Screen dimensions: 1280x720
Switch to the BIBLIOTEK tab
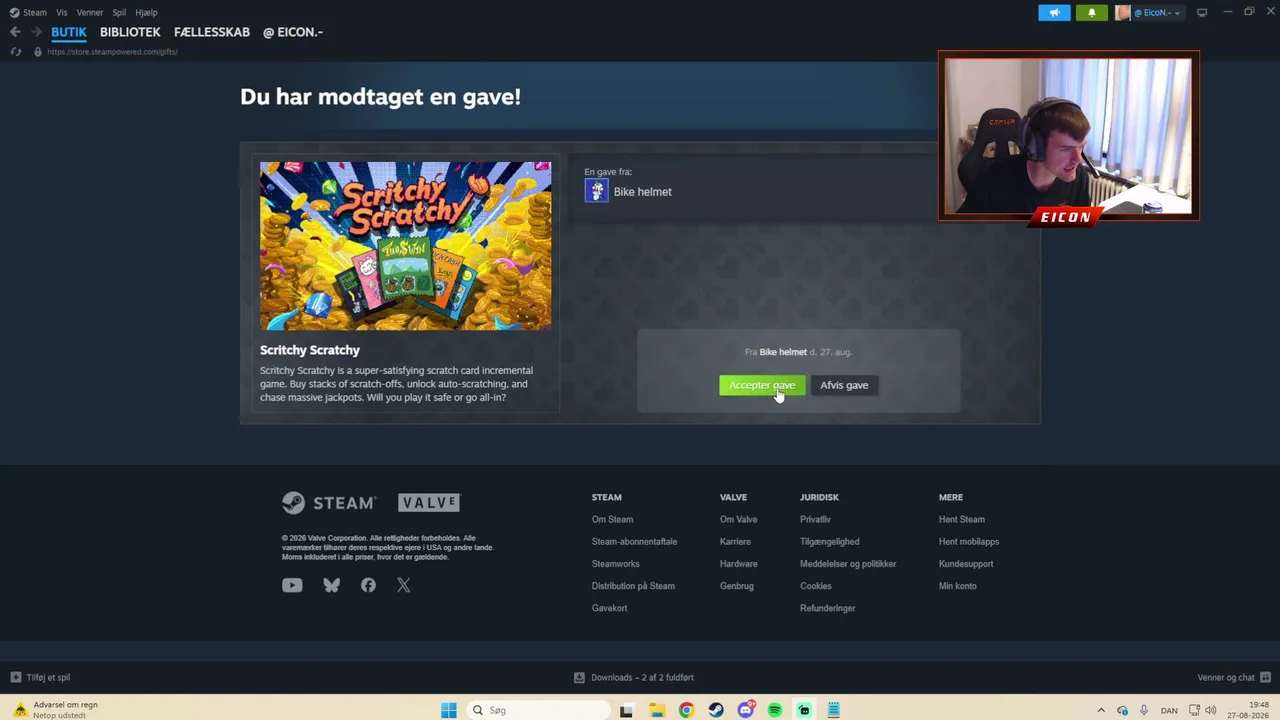(x=130, y=32)
